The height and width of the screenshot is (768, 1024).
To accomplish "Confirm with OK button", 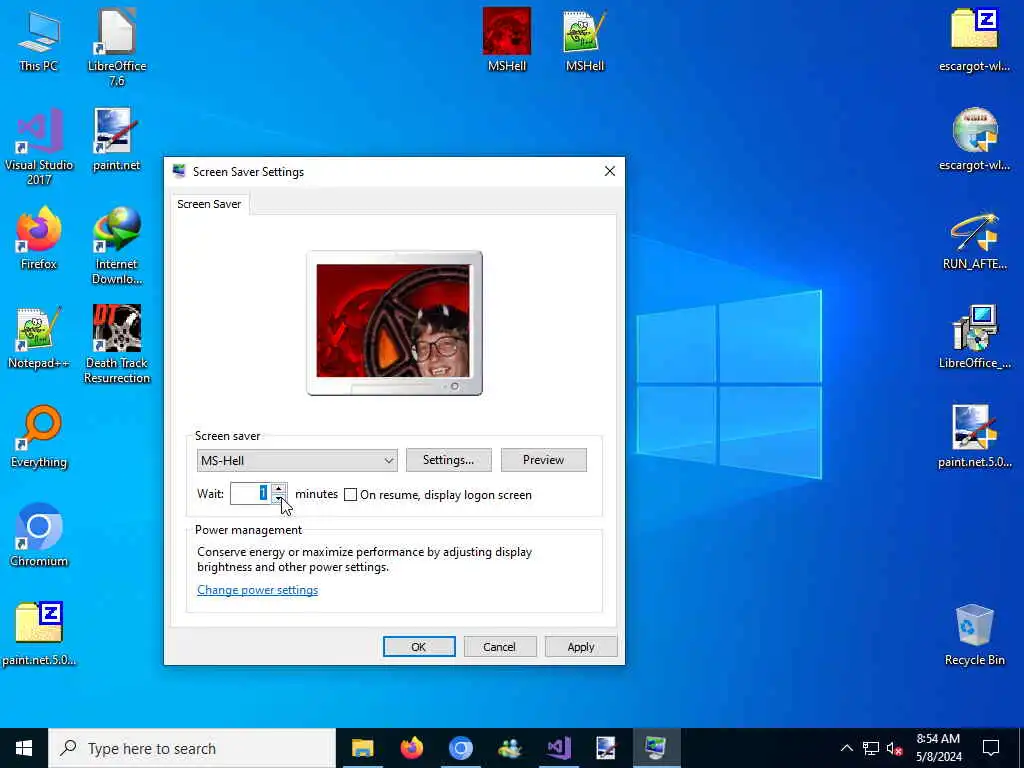I will [419, 647].
